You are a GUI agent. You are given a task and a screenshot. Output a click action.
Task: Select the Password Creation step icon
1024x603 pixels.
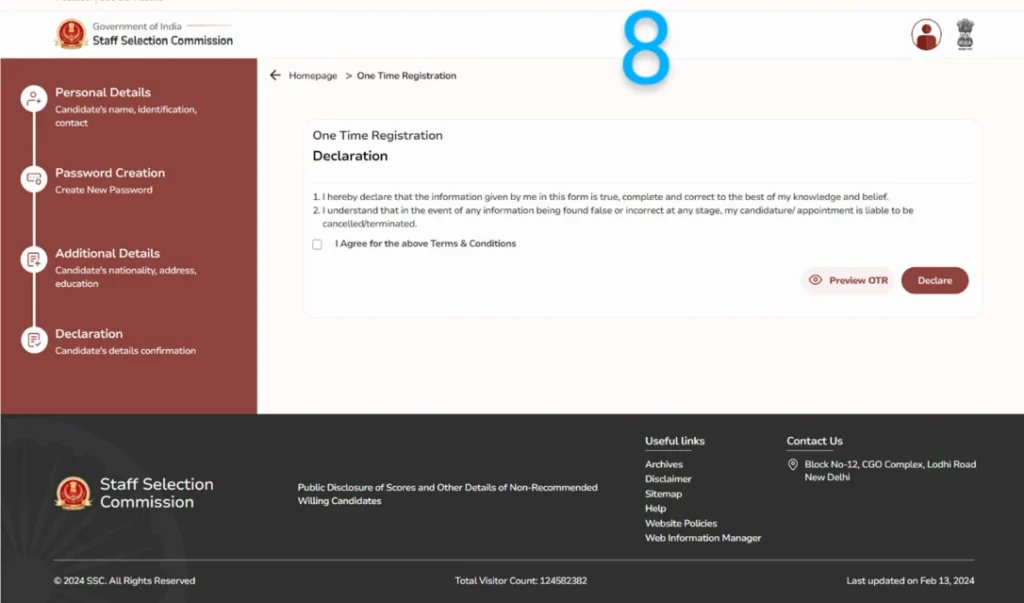pyautogui.click(x=34, y=179)
